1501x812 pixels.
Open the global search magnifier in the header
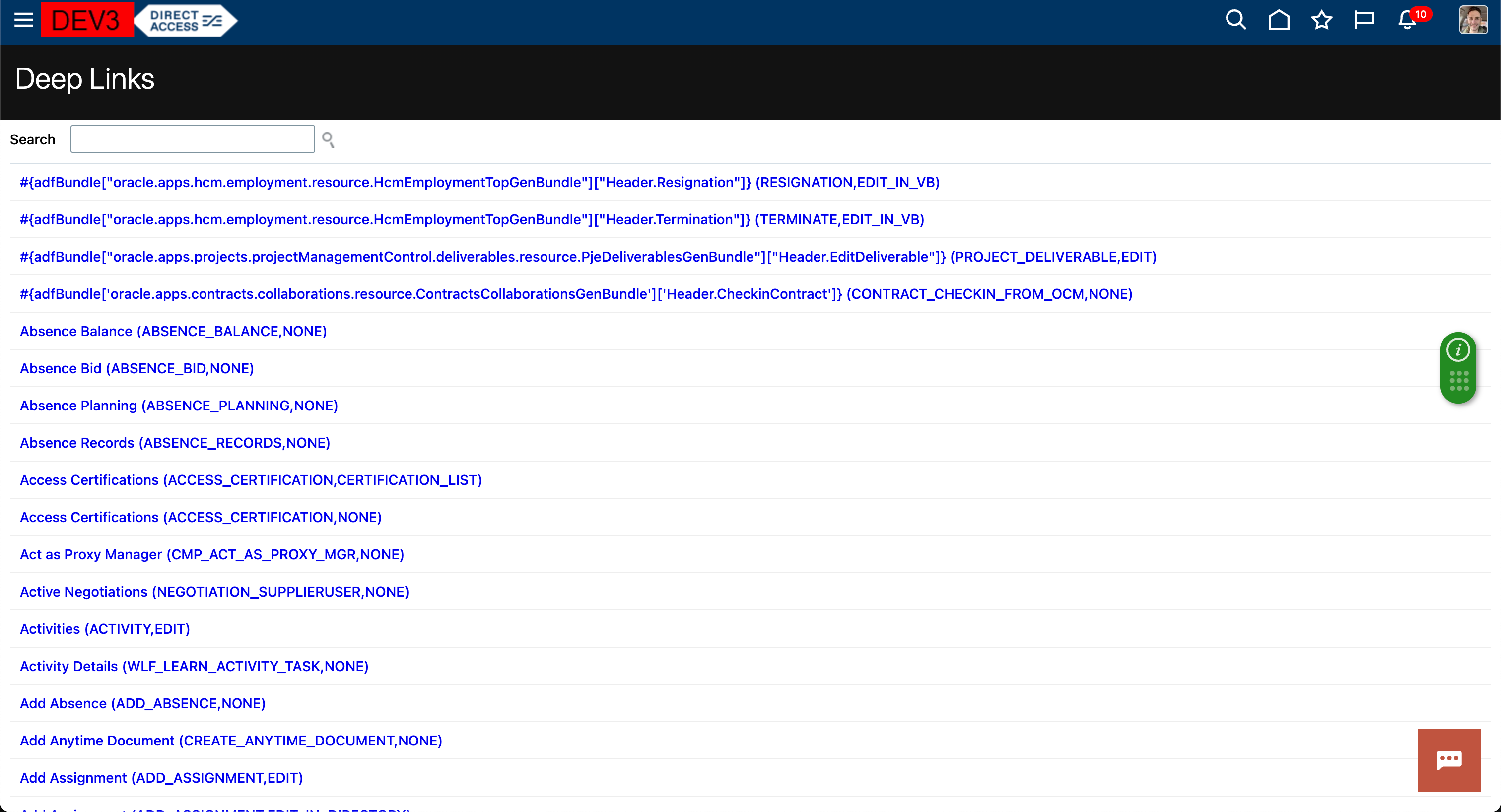pos(1236,20)
